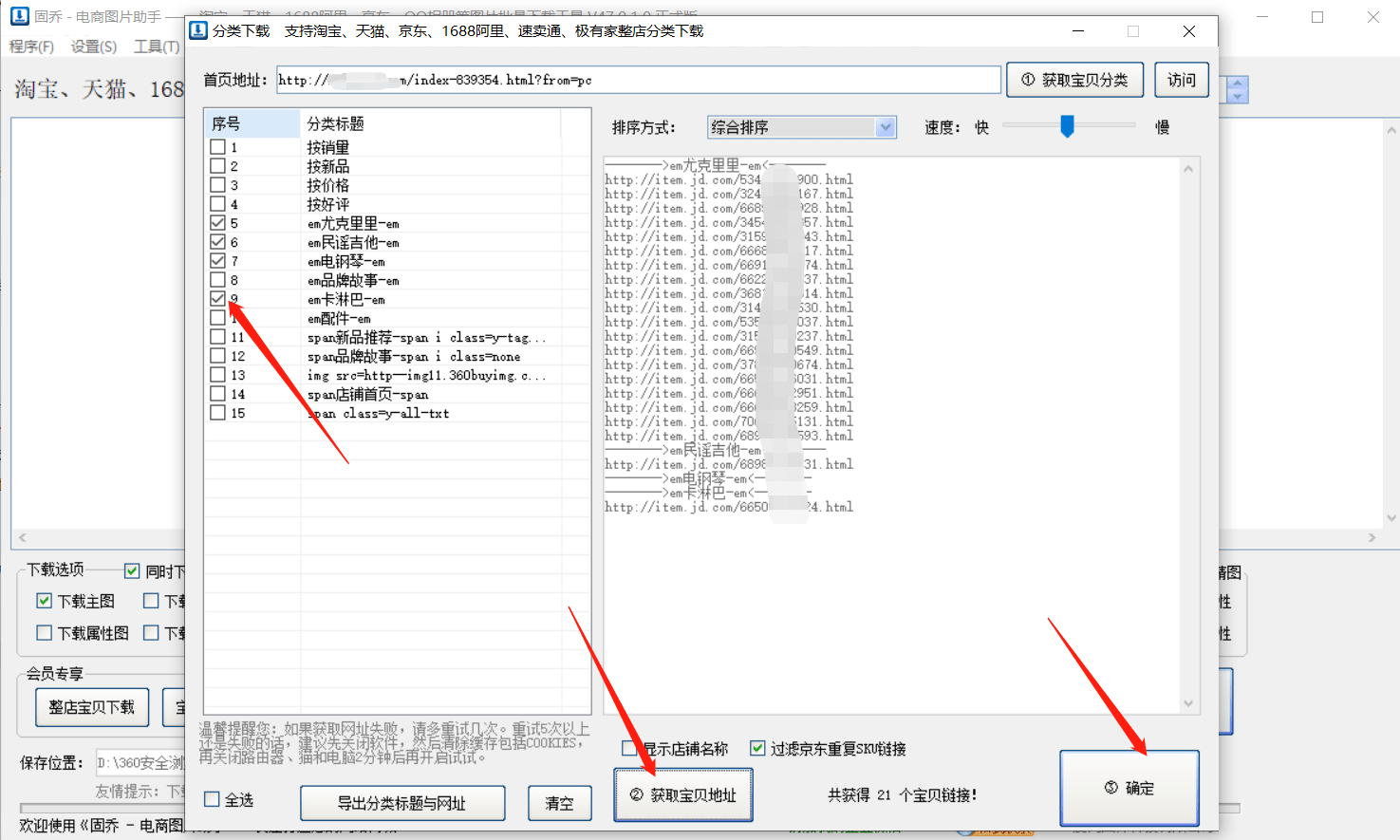
Task: Select row 13 img src=http text
Action: tap(426, 376)
